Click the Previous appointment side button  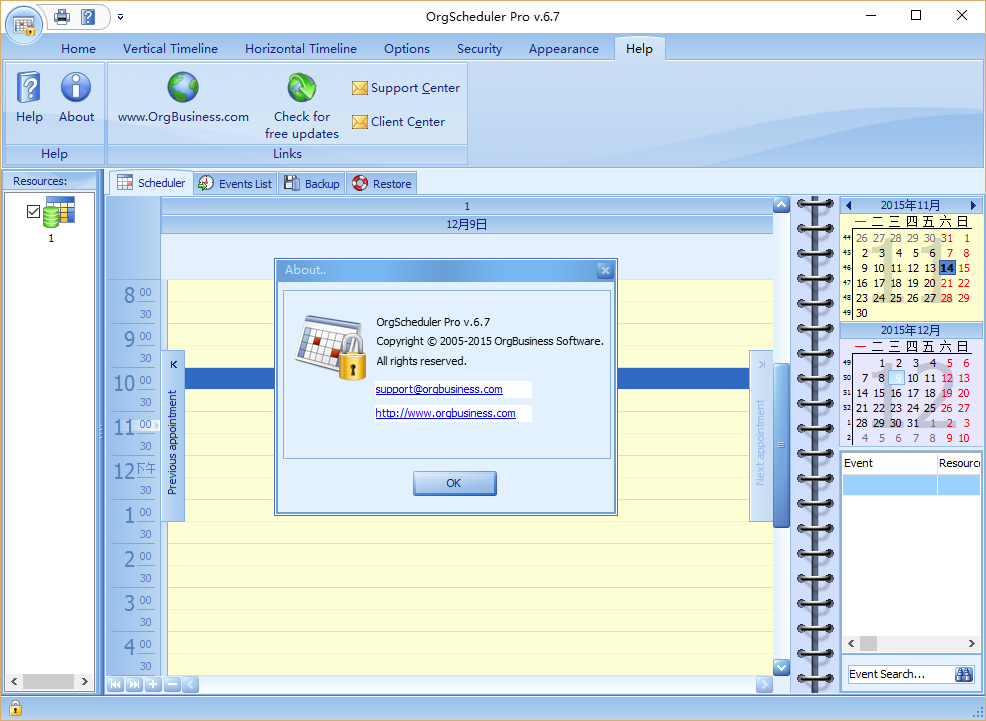[173, 436]
